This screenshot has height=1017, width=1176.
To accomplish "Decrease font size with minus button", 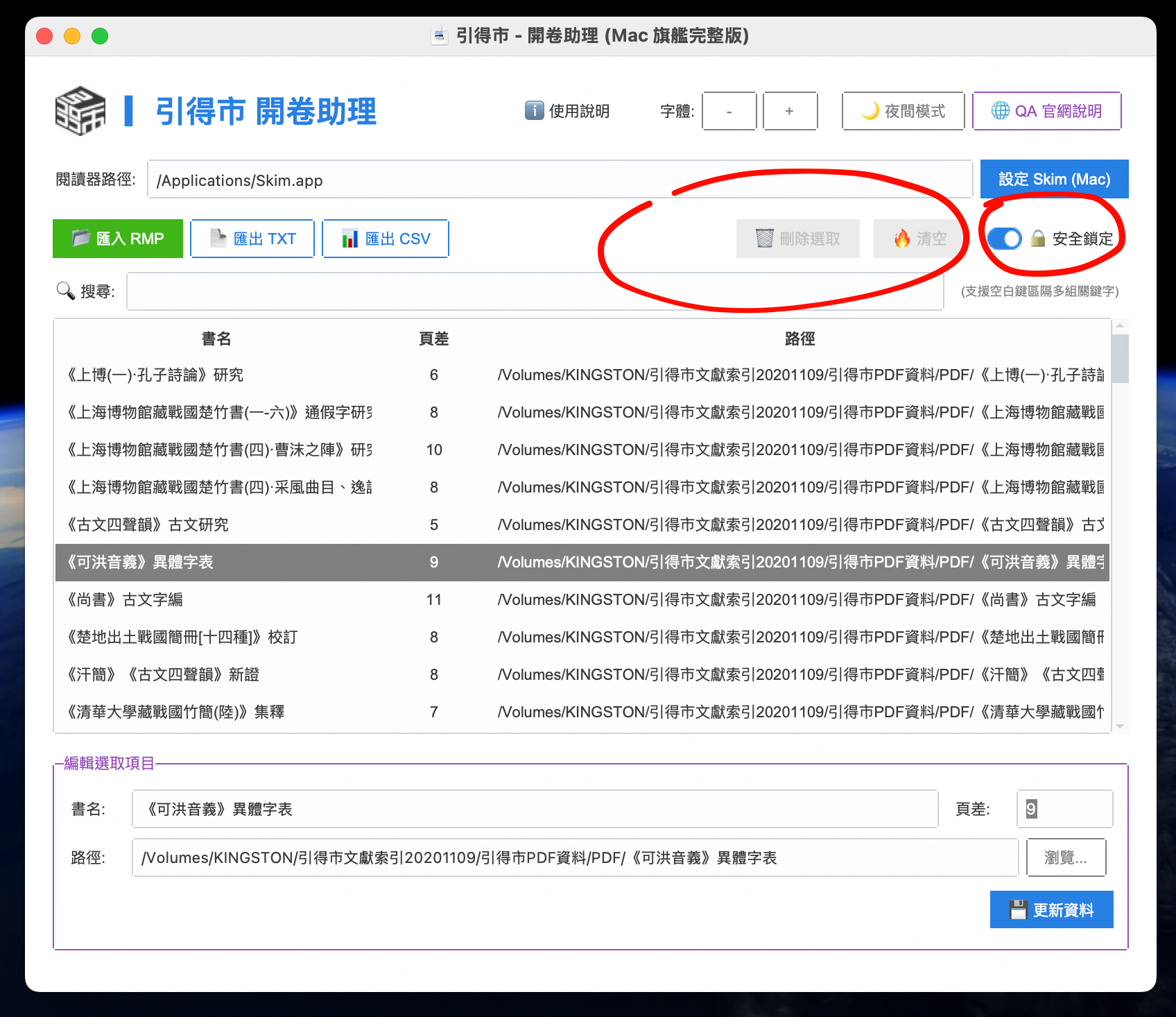I will click(x=729, y=111).
